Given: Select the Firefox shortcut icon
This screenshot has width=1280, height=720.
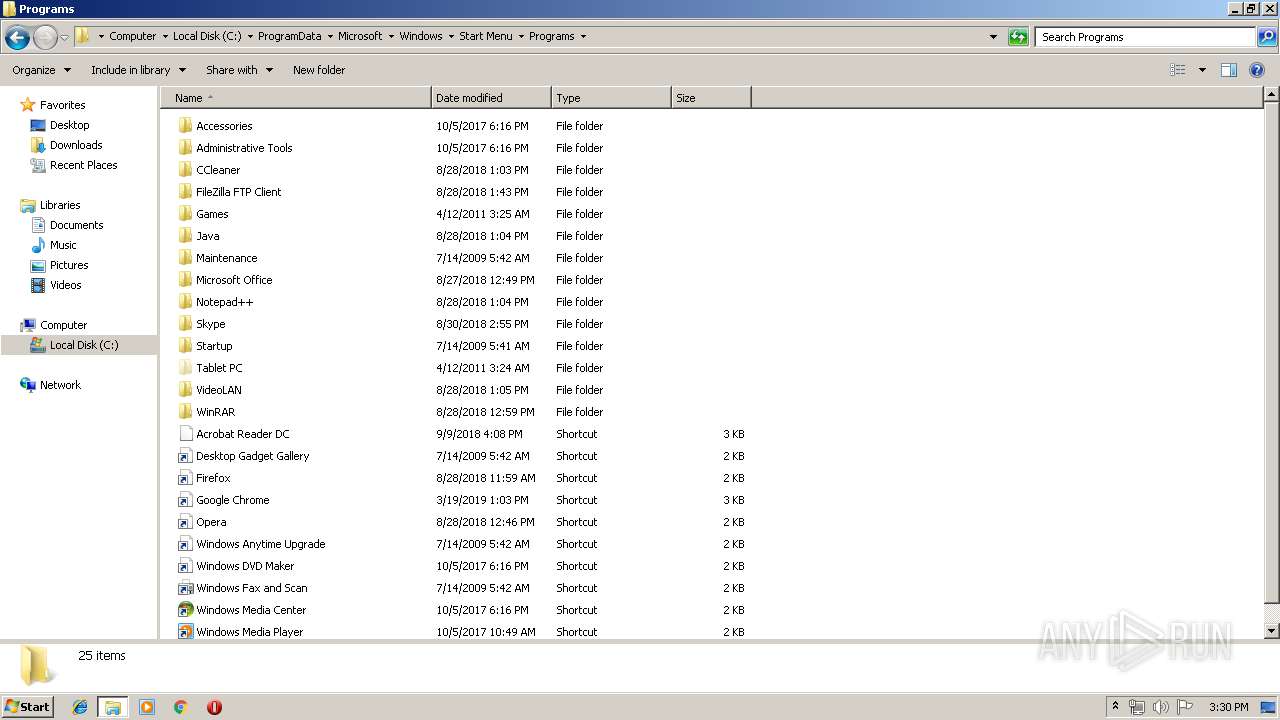Looking at the screenshot, I should click(x=185, y=478).
